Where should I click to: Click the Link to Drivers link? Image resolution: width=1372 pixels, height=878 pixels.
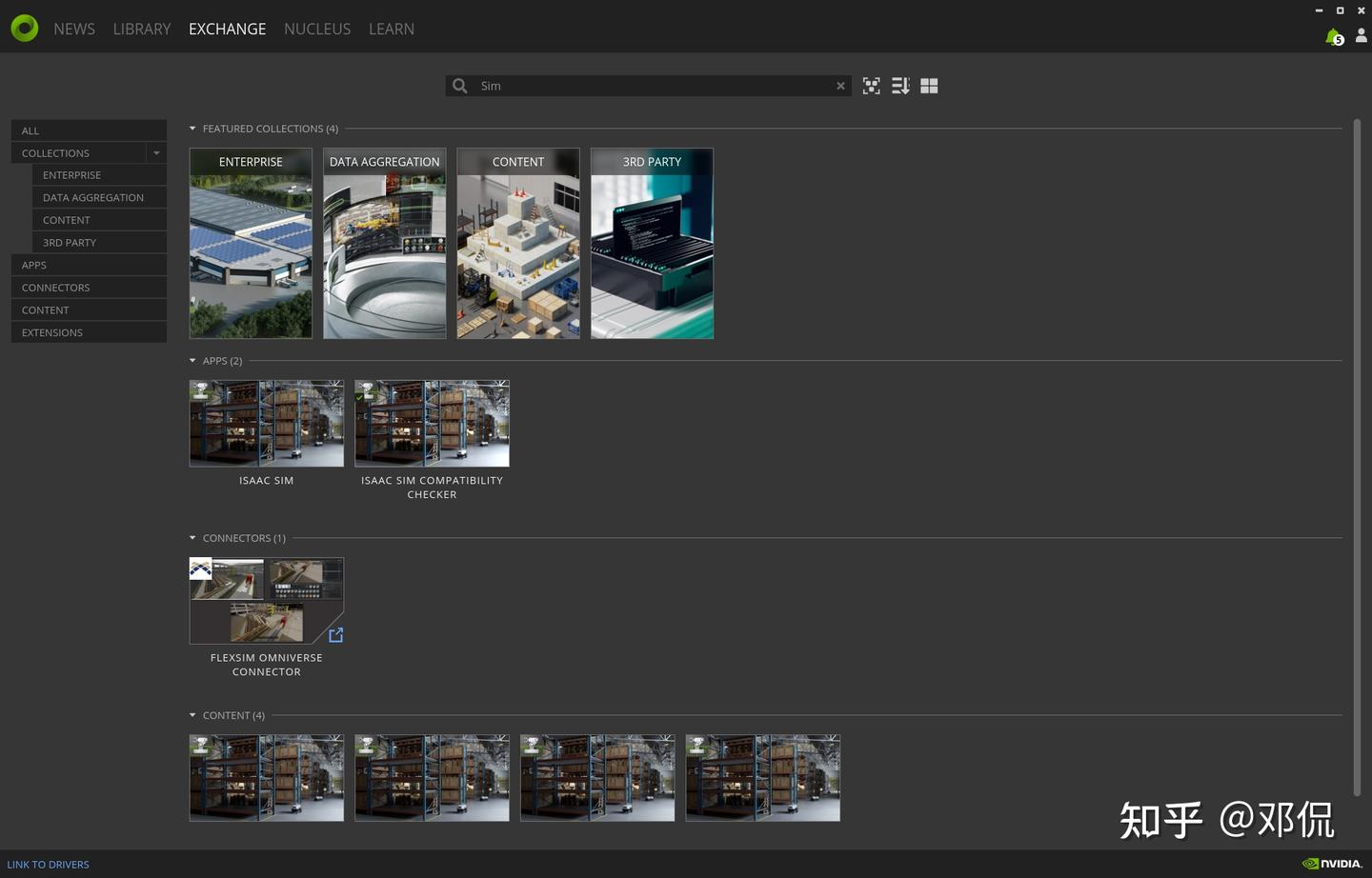48,865
